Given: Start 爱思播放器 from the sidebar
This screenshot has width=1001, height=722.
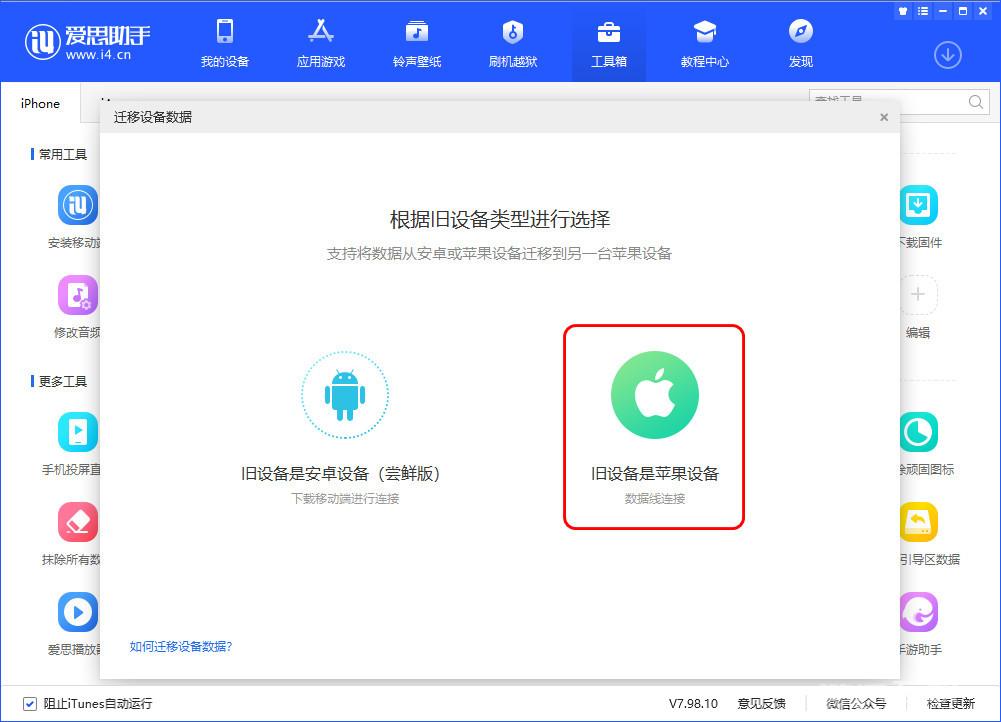Looking at the screenshot, I should coord(76,618).
